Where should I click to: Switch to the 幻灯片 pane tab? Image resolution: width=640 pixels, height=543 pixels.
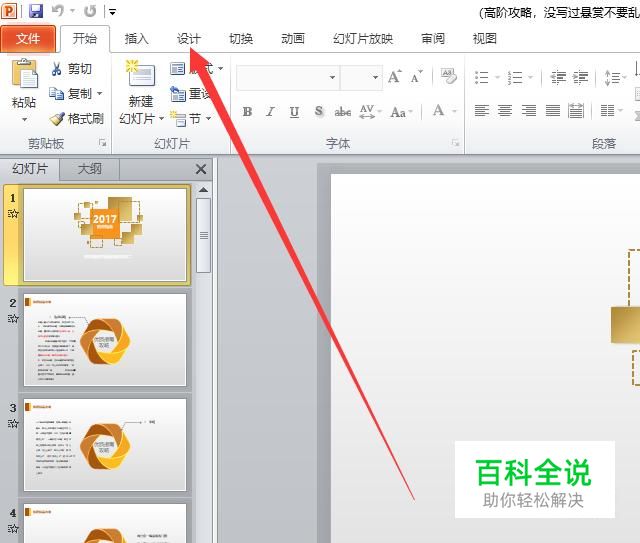[x=30, y=169]
